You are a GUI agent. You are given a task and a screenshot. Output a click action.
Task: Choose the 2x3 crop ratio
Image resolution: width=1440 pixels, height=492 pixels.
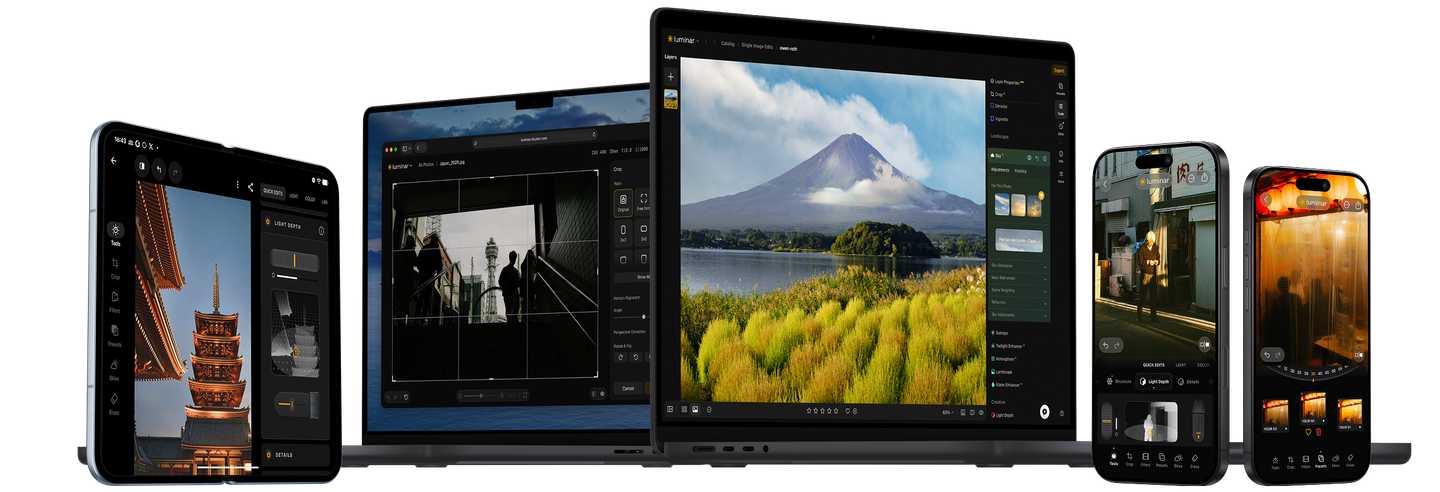point(621,234)
